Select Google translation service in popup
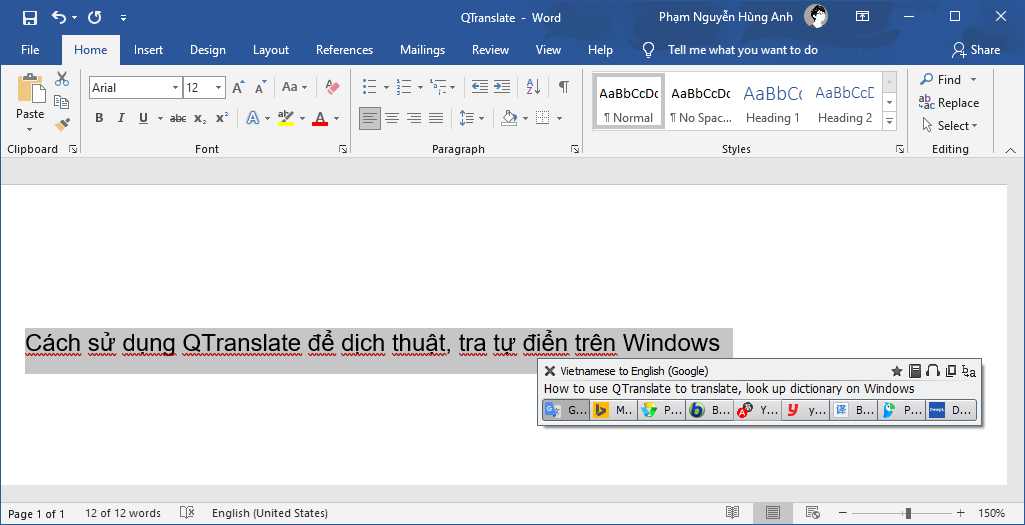The image size is (1025, 525). (x=566, y=411)
